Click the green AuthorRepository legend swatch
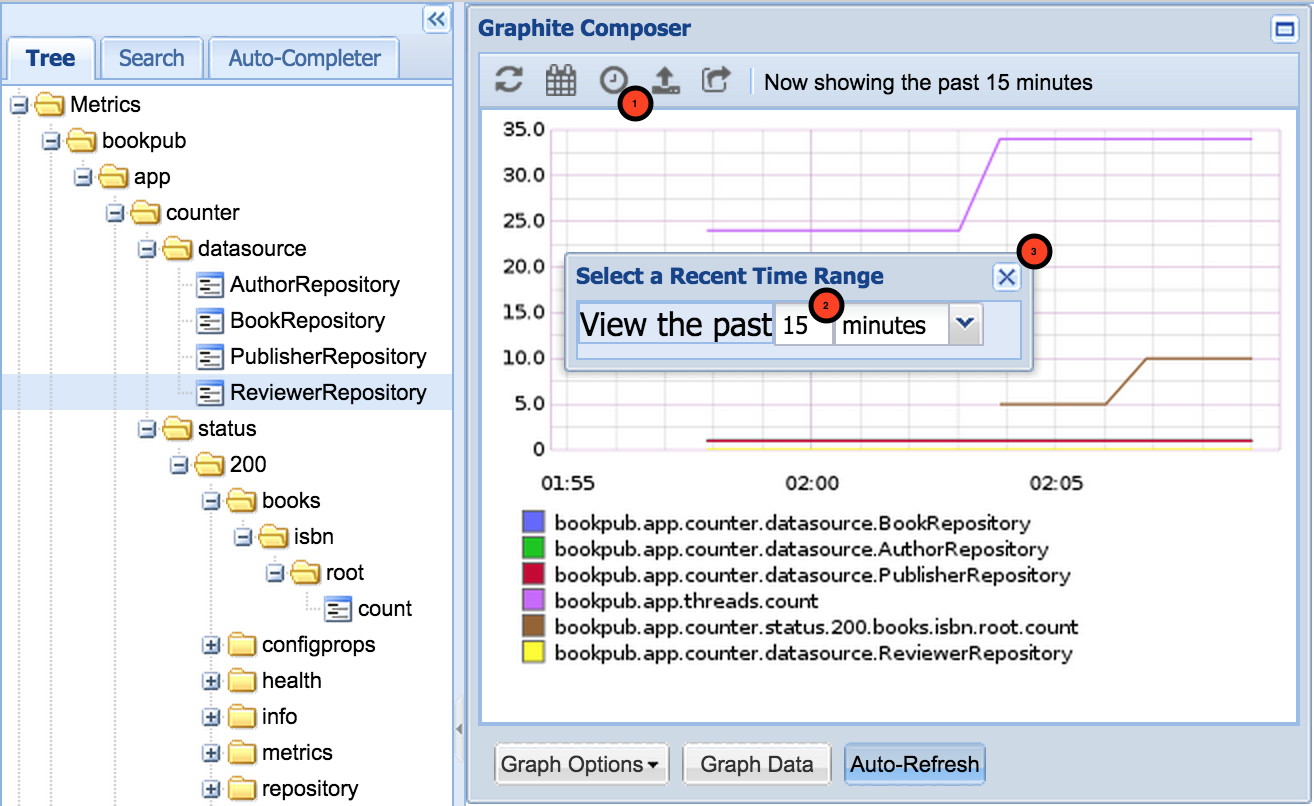 click(x=533, y=549)
